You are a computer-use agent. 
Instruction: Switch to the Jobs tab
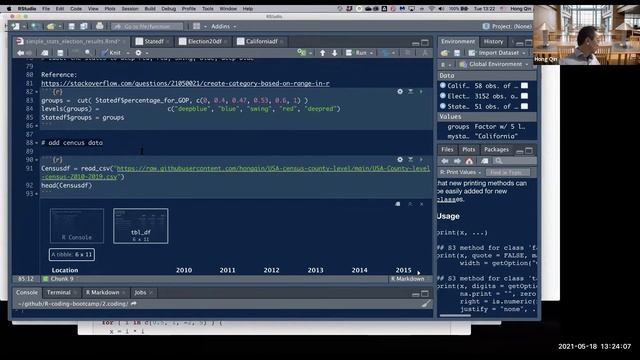[140, 293]
